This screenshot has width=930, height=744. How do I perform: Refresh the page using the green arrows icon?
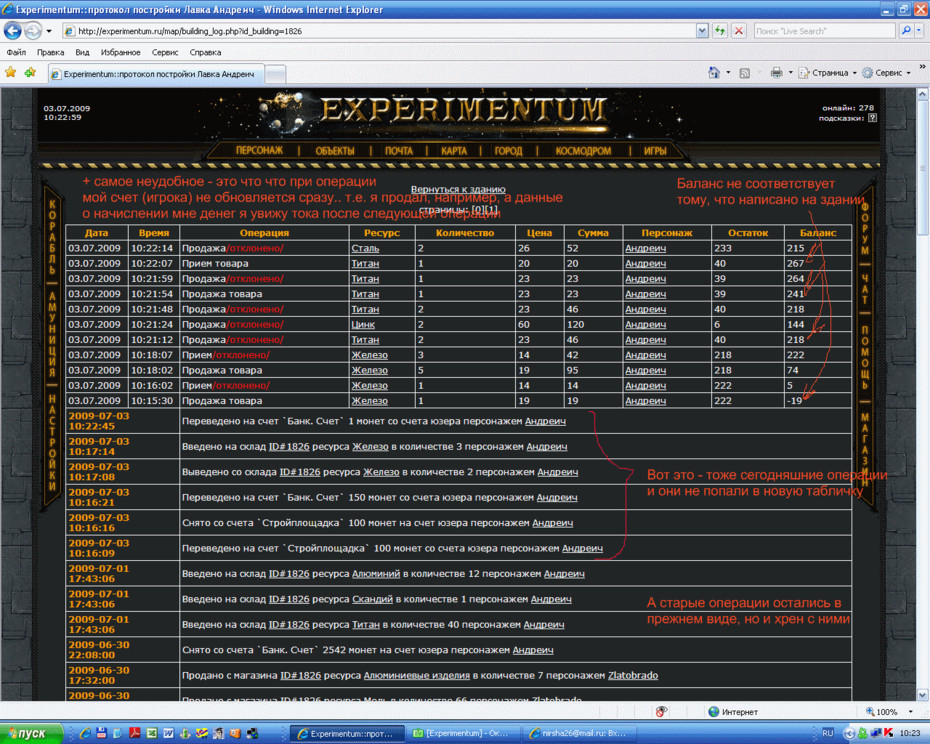click(x=720, y=31)
